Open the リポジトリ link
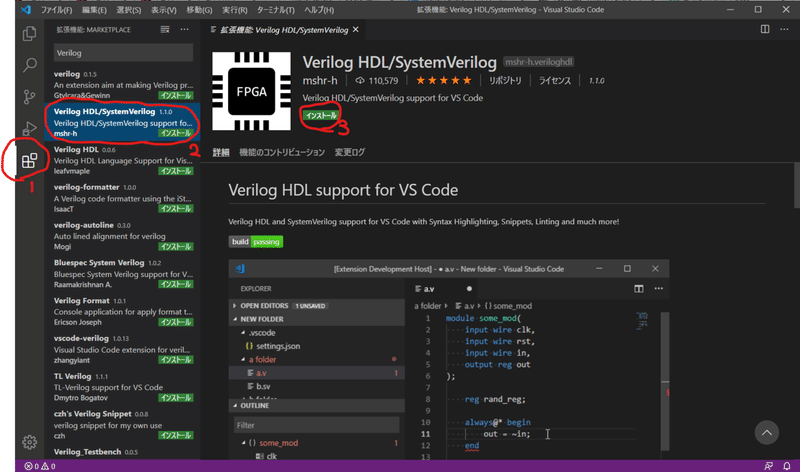The height and width of the screenshot is (472, 800). 505,81
